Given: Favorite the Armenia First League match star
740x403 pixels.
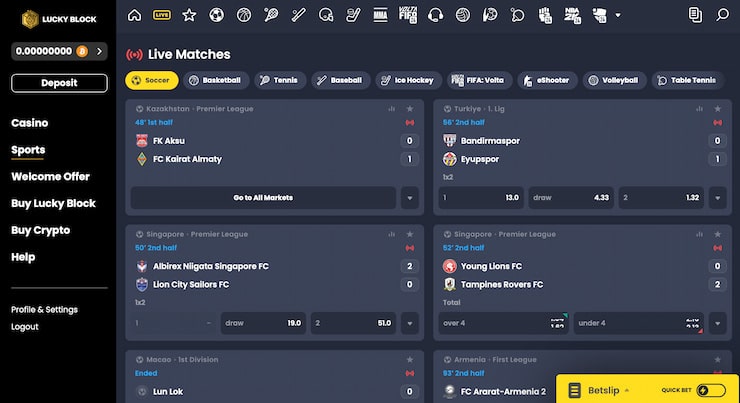Looking at the screenshot, I should 717,360.
